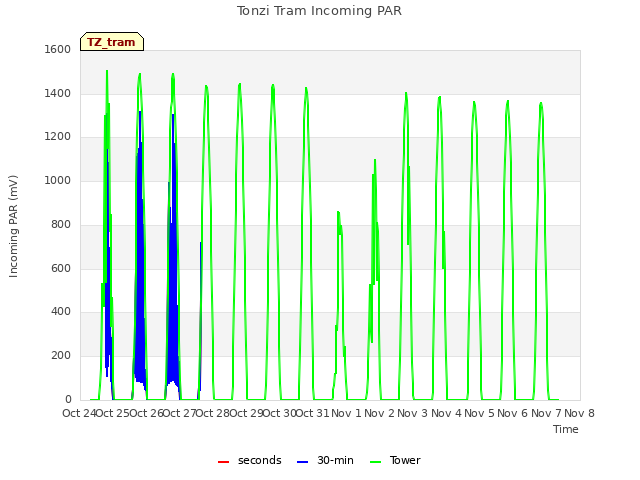The width and height of the screenshot is (640, 480).
Task: Click the 'Oct 24' x-axis date label
Action: click(80, 413)
